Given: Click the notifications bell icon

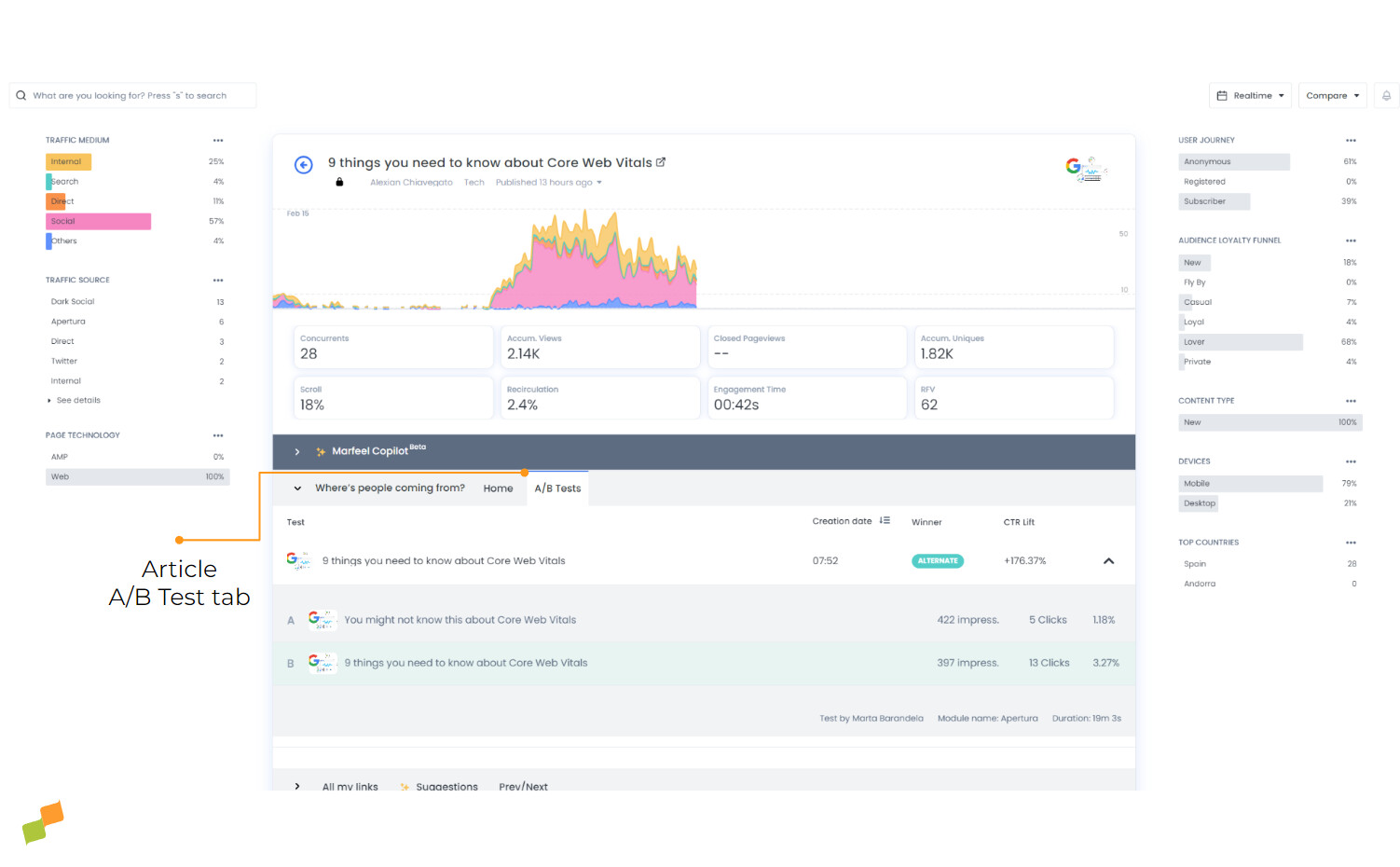Looking at the screenshot, I should click(1386, 95).
